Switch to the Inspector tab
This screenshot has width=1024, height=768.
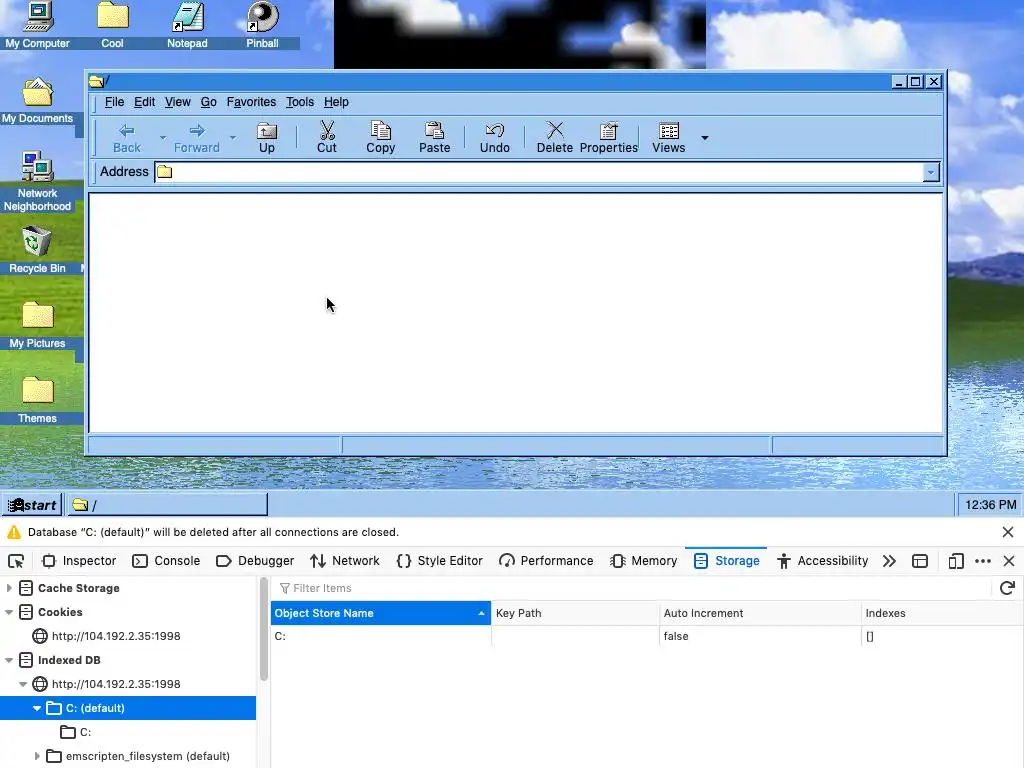[79, 561]
